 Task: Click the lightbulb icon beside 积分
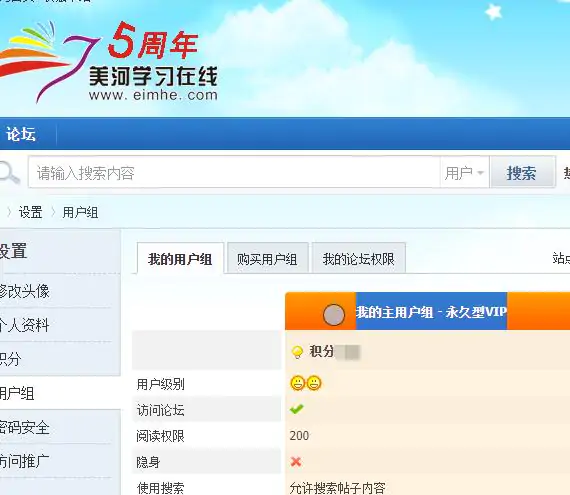(x=297, y=352)
